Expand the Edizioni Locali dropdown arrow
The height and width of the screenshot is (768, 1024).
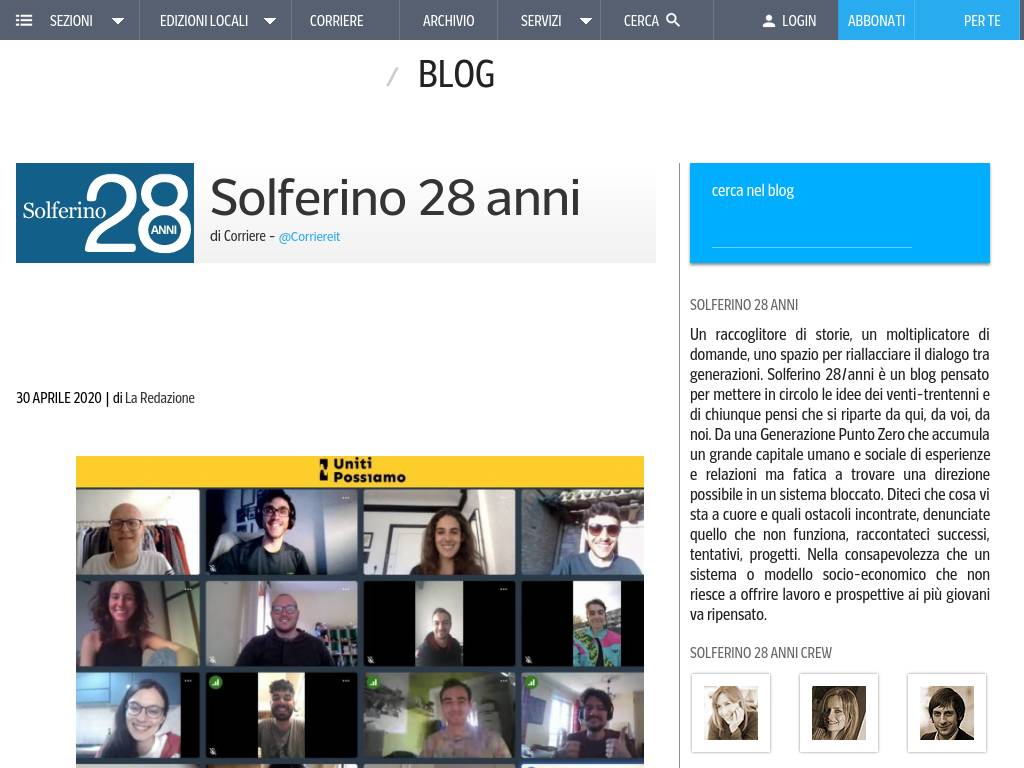pos(269,21)
